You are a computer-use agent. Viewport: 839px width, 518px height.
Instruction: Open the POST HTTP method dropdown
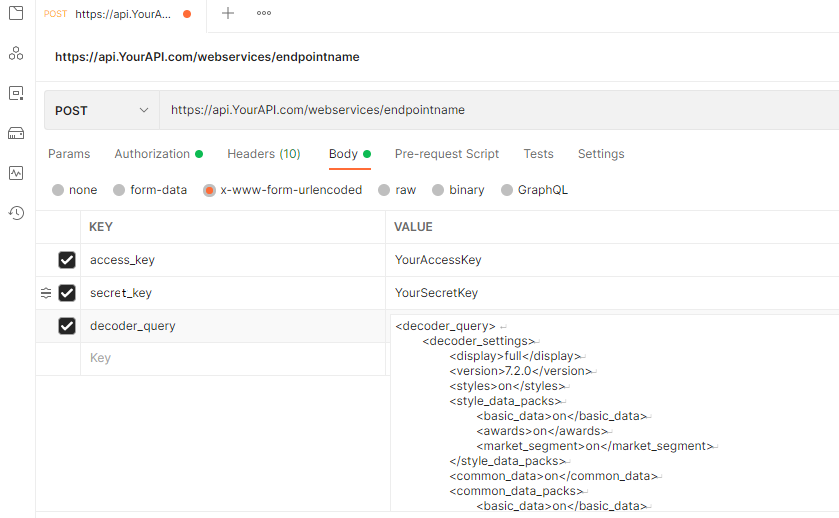[x=102, y=110]
